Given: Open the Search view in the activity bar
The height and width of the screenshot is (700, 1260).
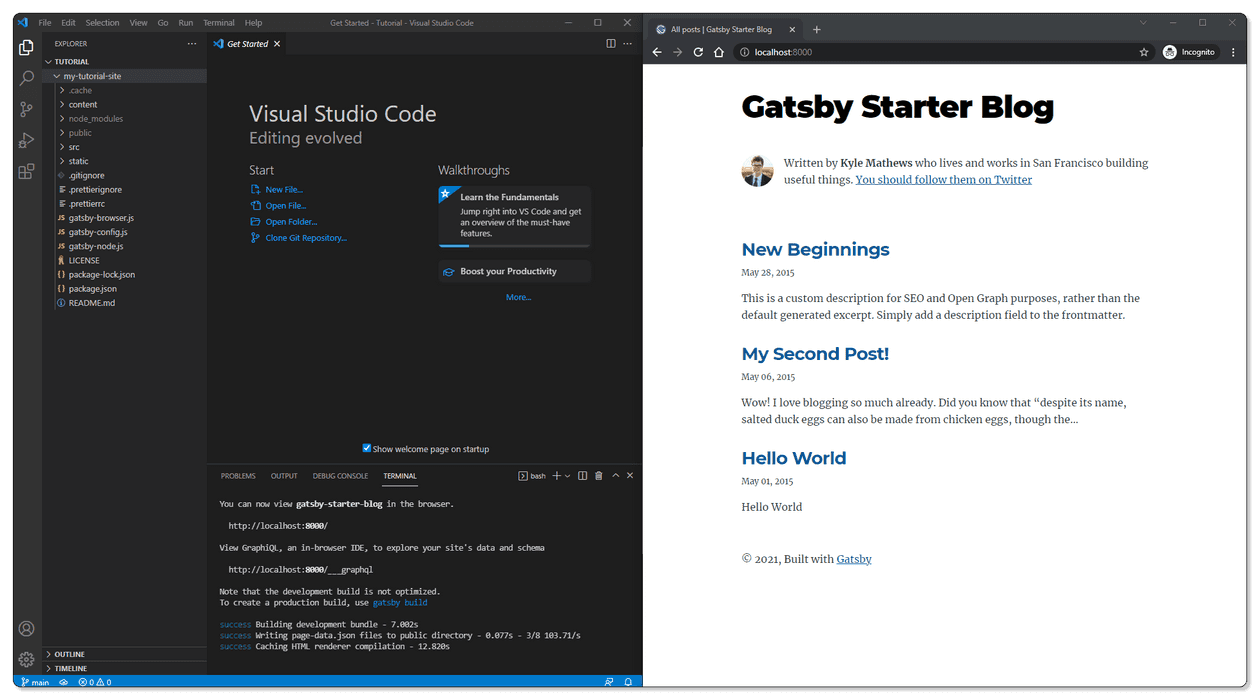Looking at the screenshot, I should coord(26,78).
